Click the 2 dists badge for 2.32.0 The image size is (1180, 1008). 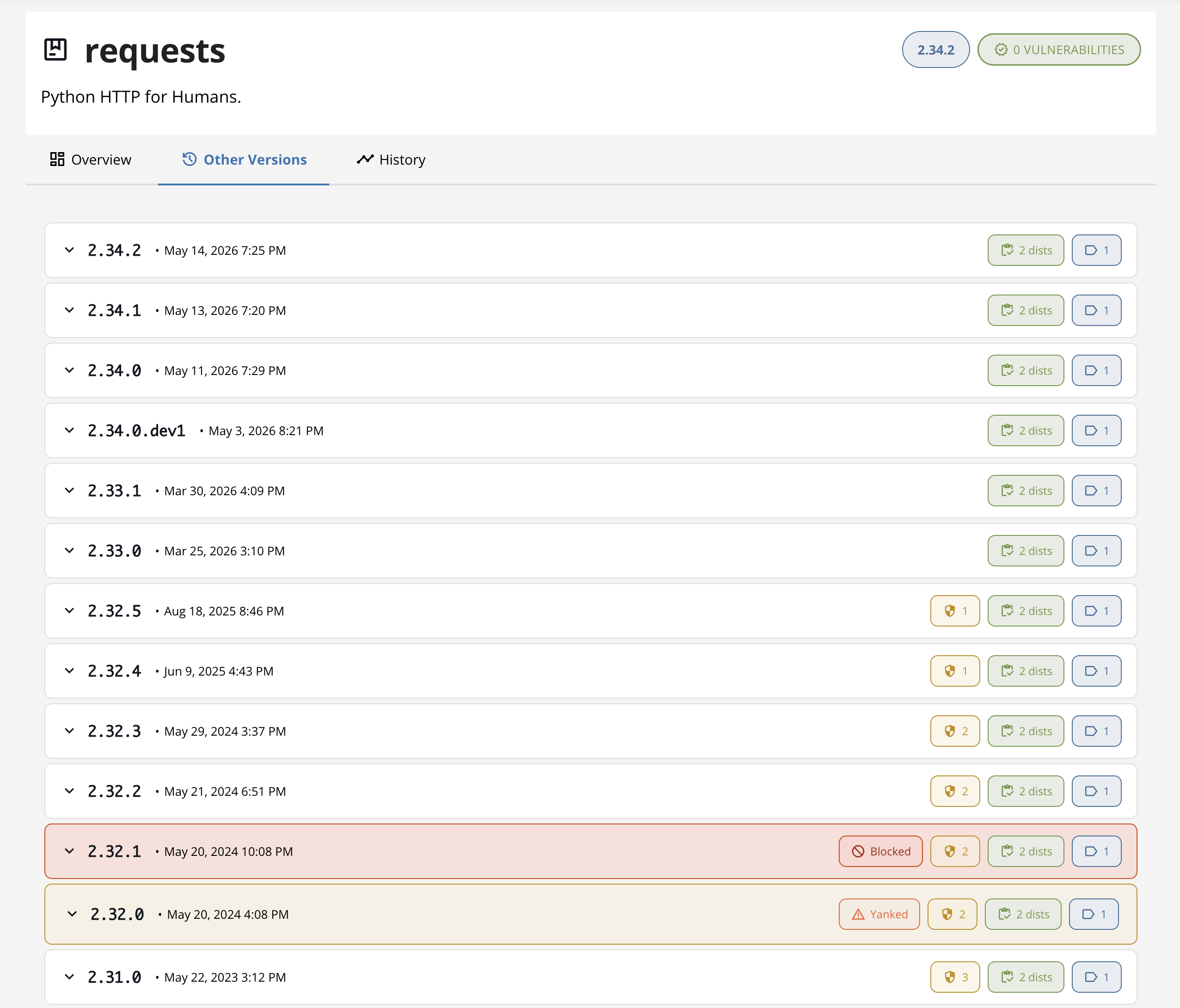[1023, 914]
